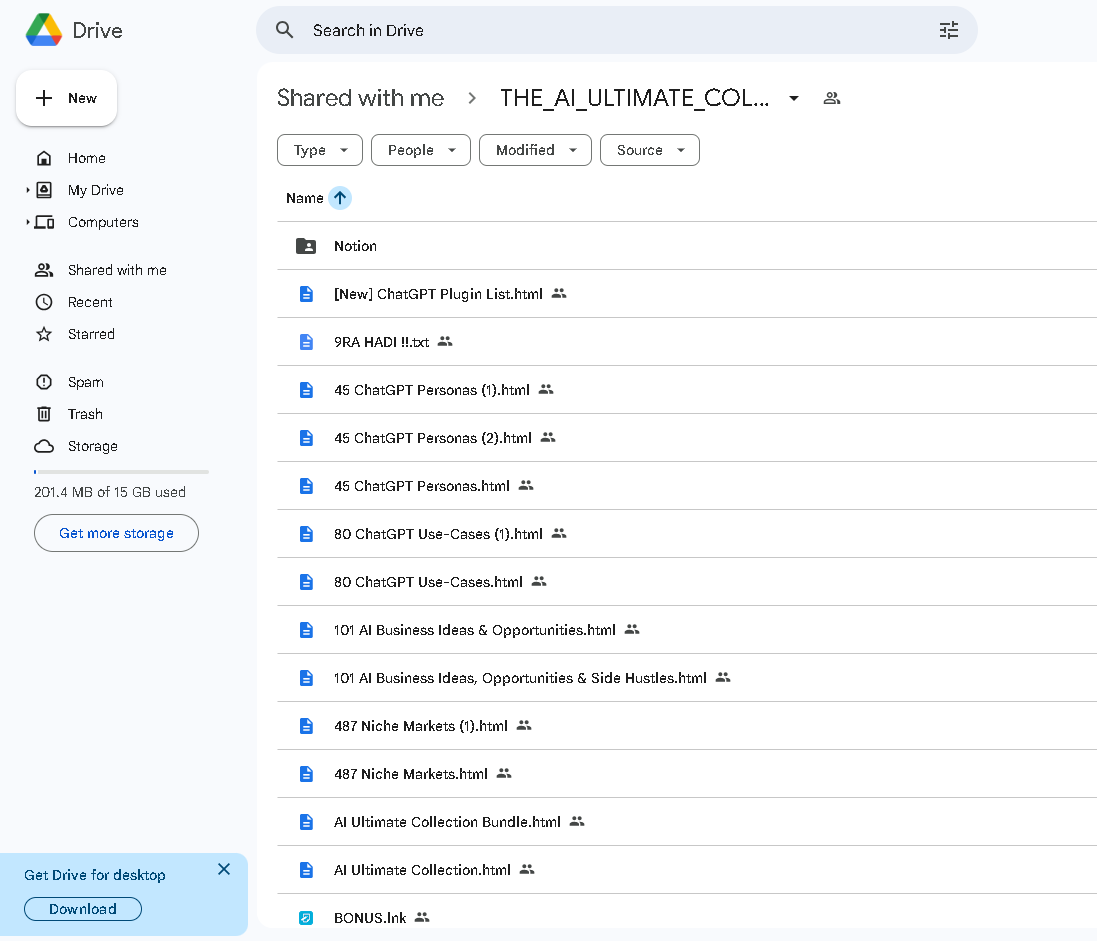1097x941 pixels.
Task: Dismiss the Get Drive for desktop banner
Action: pyautogui.click(x=224, y=869)
